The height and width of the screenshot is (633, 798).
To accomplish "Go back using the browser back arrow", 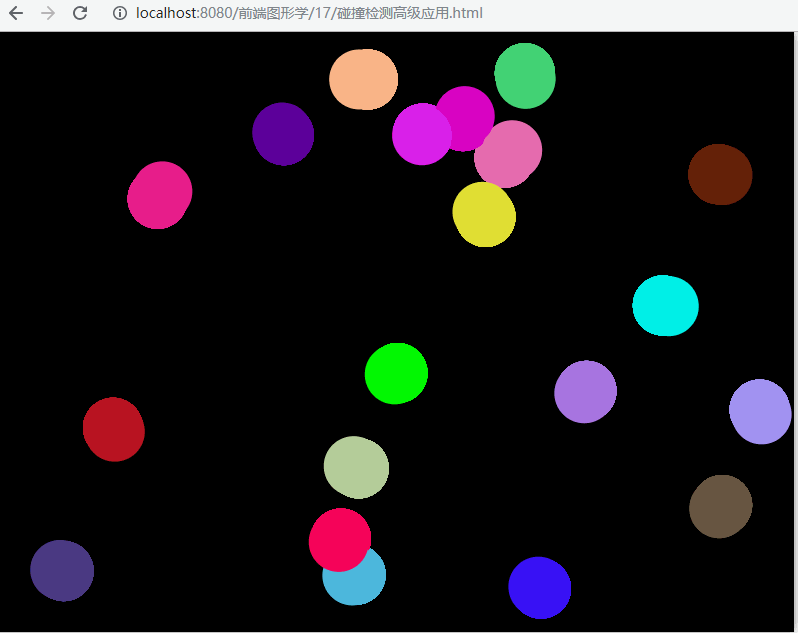I will [16, 13].
